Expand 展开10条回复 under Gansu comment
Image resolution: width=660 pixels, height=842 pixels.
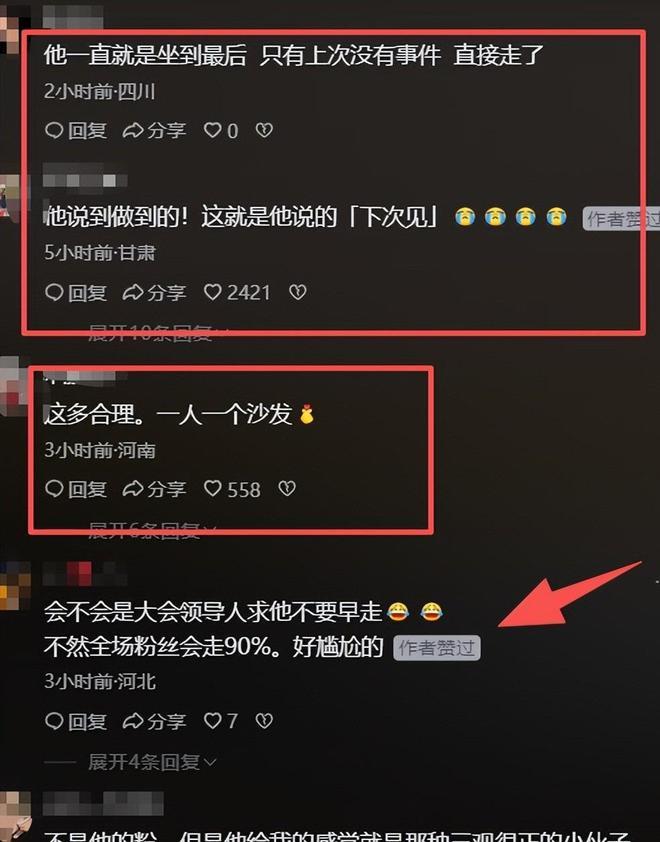click(158, 333)
